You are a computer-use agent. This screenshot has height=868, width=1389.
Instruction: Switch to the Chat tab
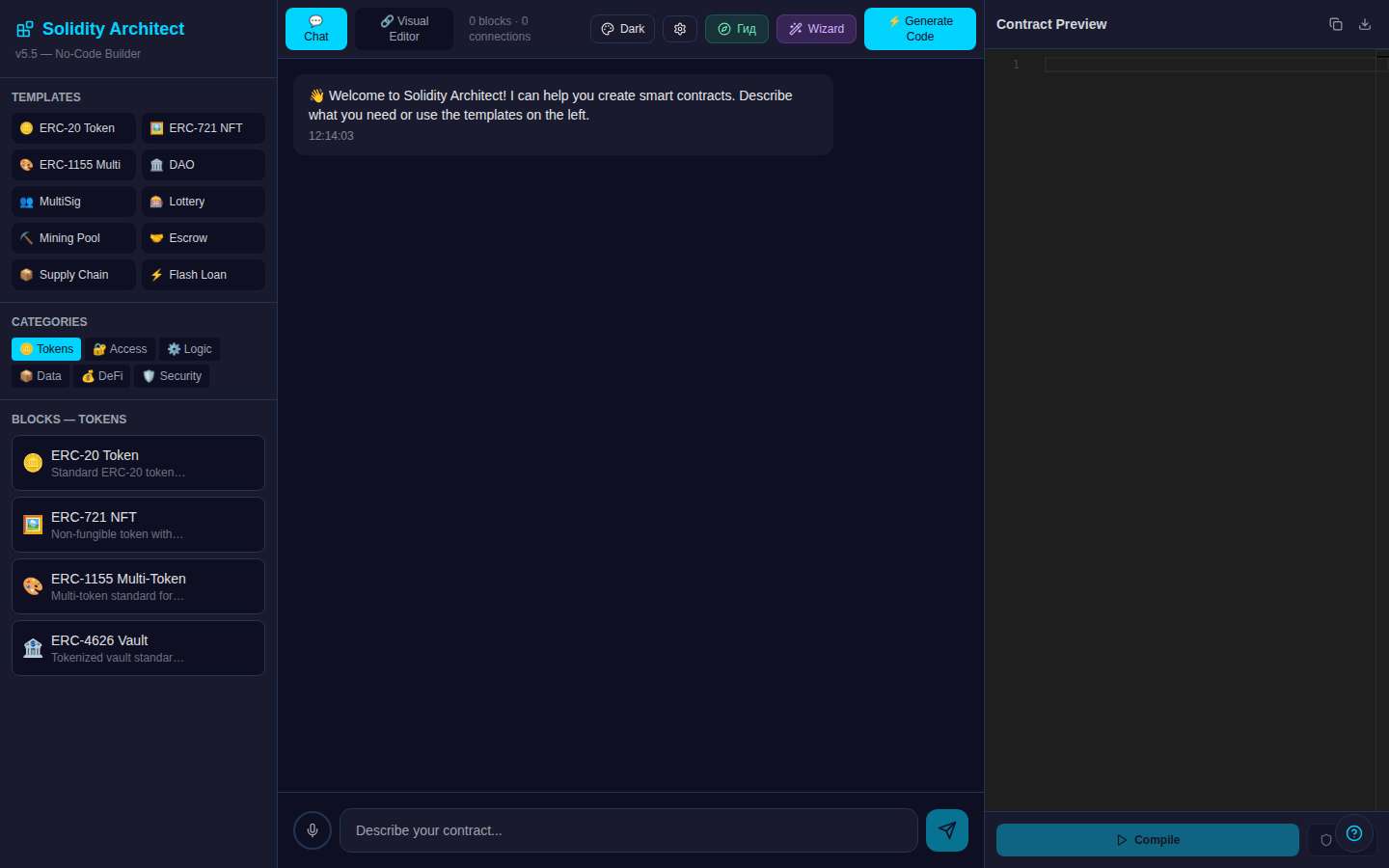pyautogui.click(x=316, y=29)
